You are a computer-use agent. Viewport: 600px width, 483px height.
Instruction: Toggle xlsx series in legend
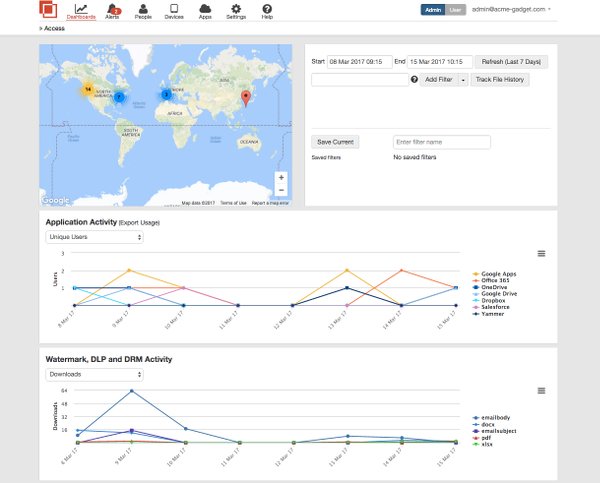point(483,444)
